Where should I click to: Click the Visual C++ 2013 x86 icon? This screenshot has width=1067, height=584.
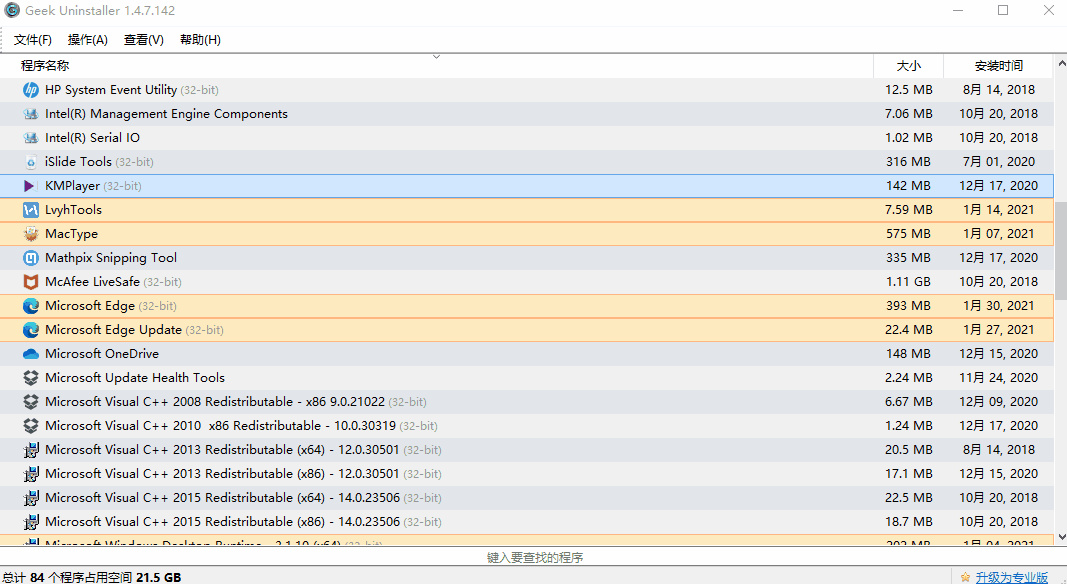tap(31, 474)
